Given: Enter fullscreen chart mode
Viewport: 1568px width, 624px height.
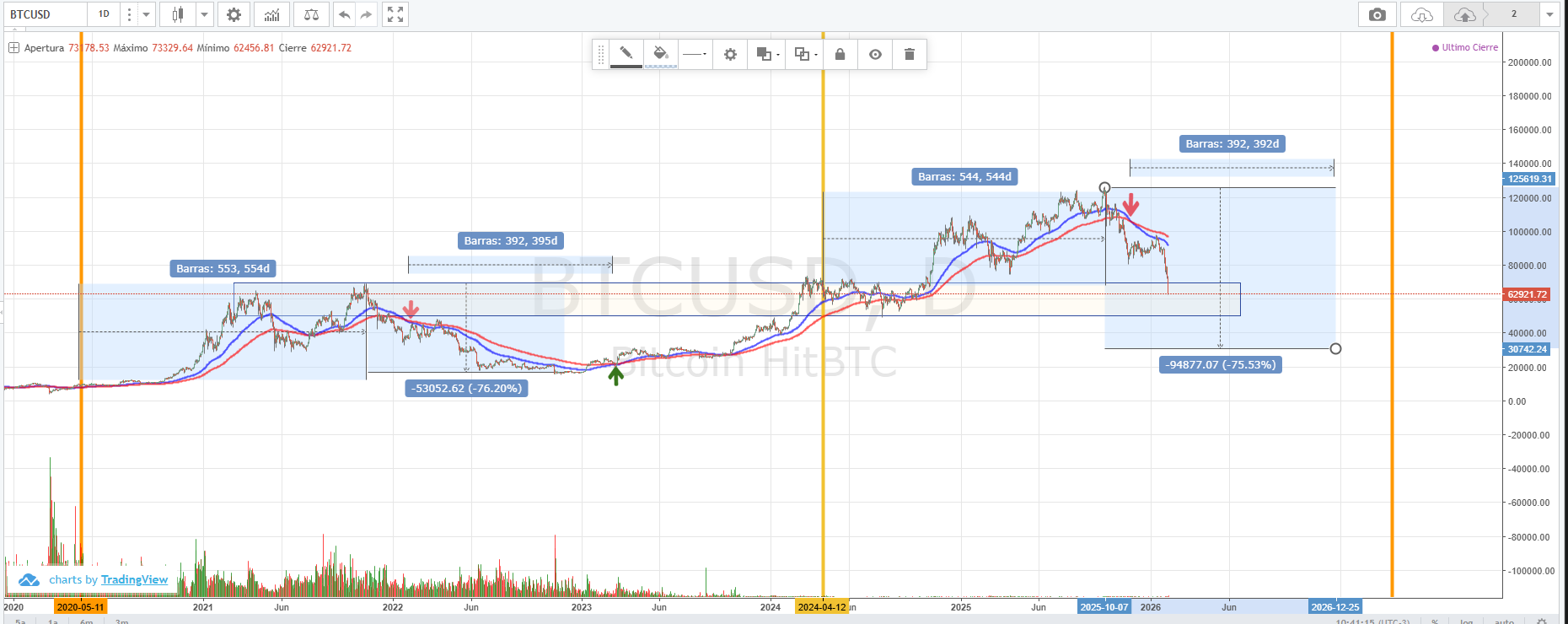Looking at the screenshot, I should (x=395, y=14).
